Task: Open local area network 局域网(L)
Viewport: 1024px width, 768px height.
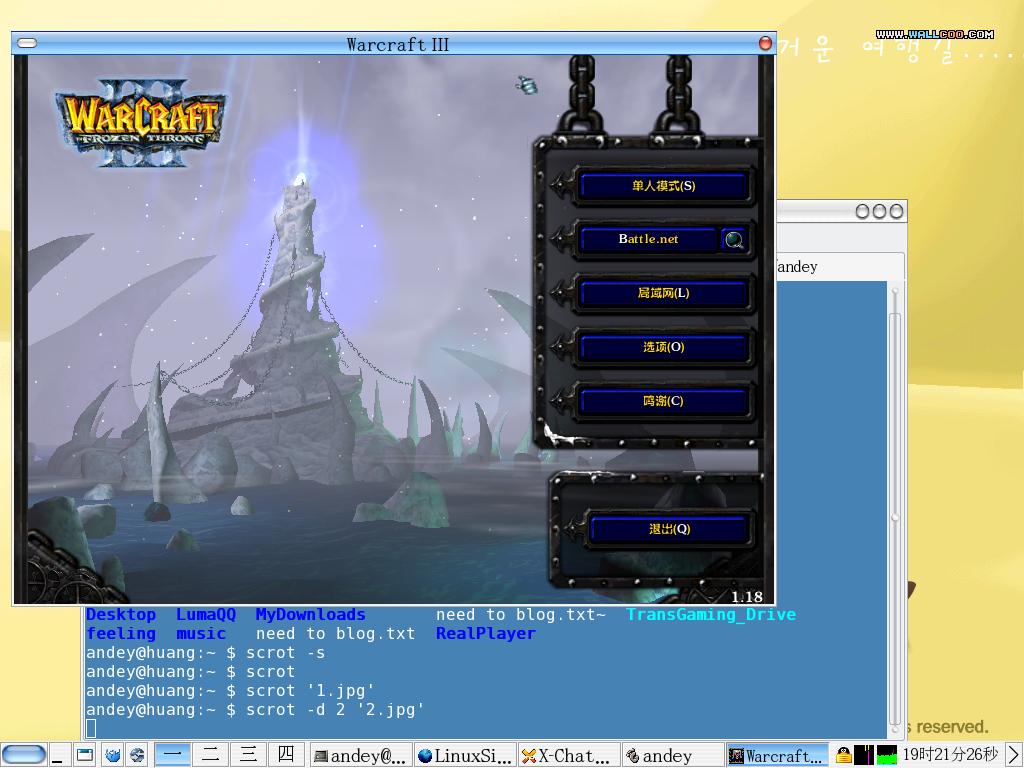Action: click(x=663, y=293)
